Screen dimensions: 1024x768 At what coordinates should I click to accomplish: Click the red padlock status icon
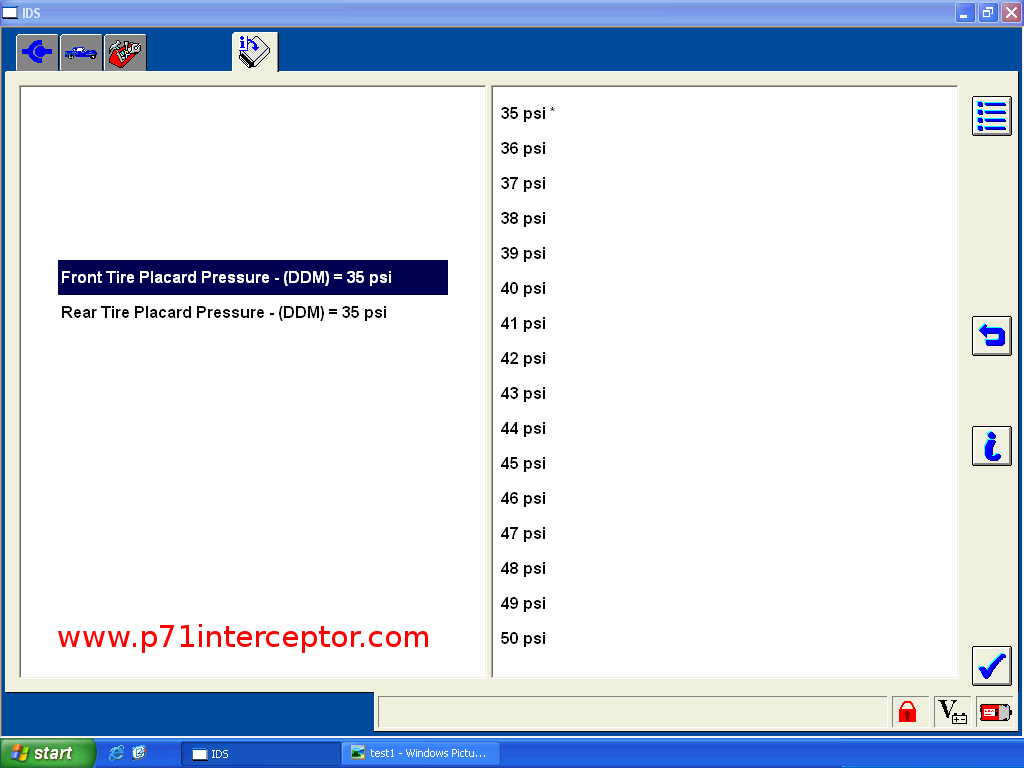tap(908, 712)
